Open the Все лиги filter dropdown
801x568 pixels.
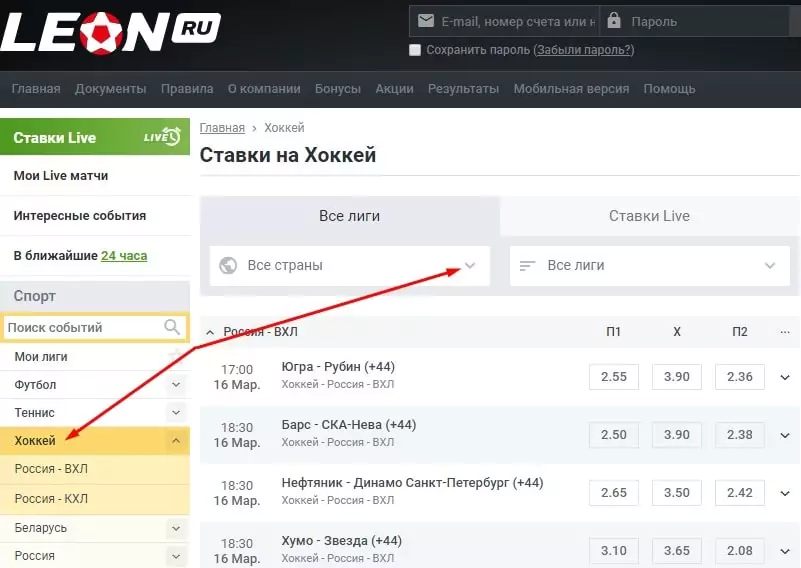click(649, 266)
